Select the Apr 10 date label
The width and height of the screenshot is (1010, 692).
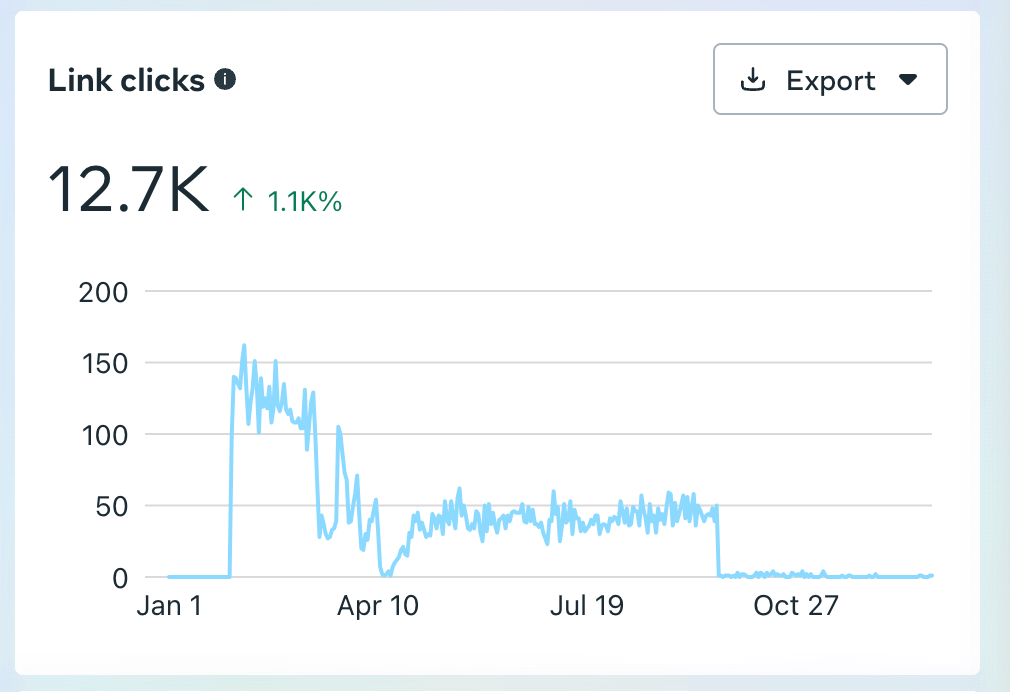[x=377, y=606]
